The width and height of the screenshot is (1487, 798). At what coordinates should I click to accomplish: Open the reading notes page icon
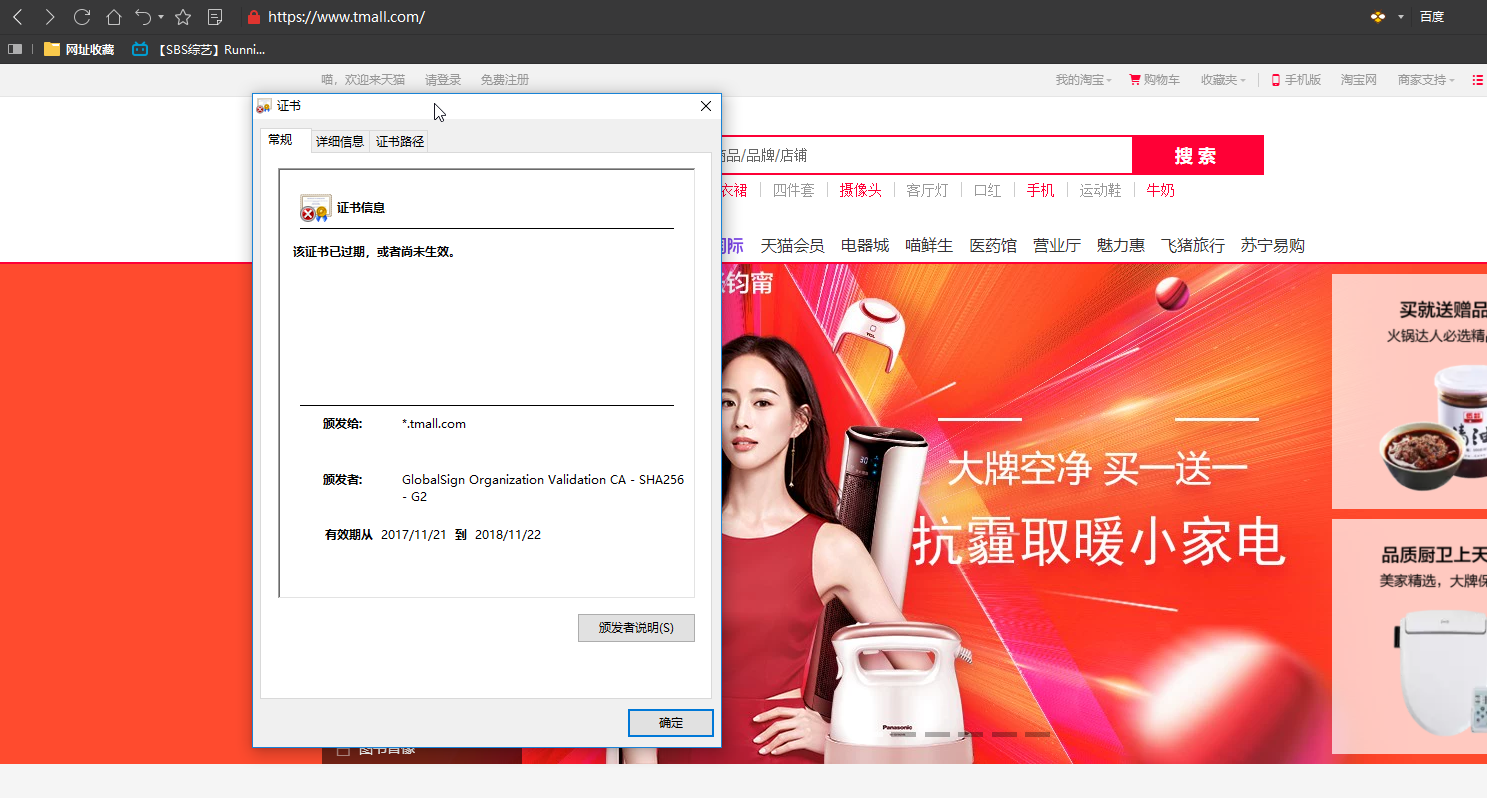[215, 17]
